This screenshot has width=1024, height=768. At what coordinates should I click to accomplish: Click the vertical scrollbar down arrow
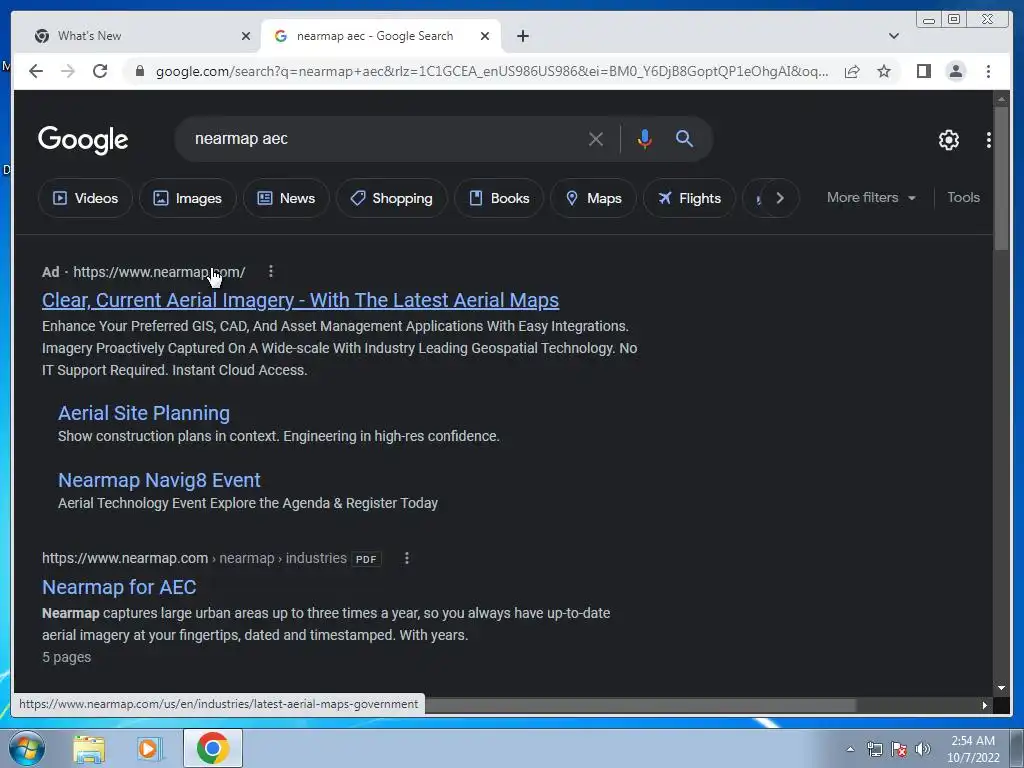(x=1001, y=688)
